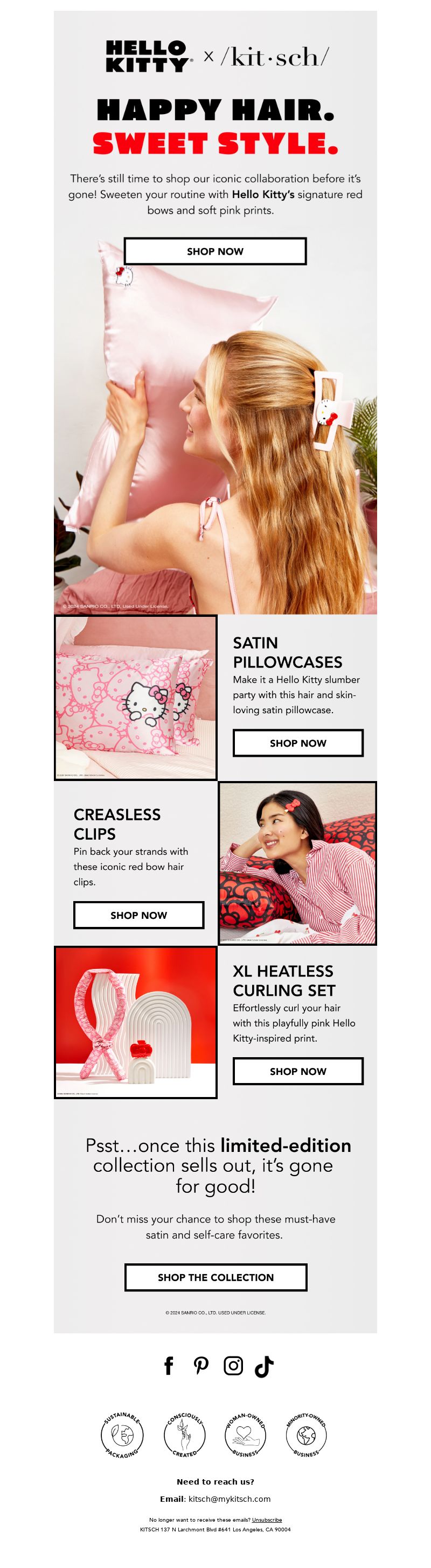Click the Minority-Owned Business badge

(x=306, y=1435)
